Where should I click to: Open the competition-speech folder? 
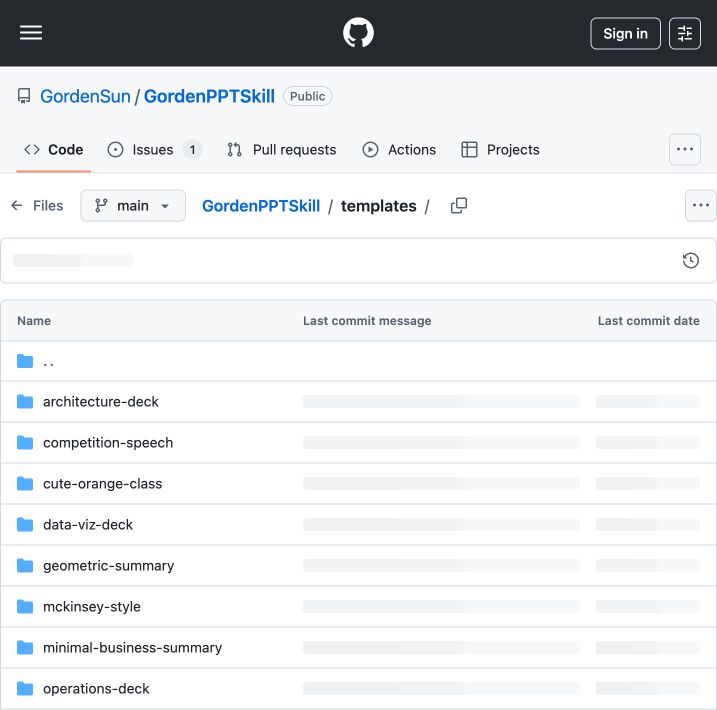click(108, 443)
